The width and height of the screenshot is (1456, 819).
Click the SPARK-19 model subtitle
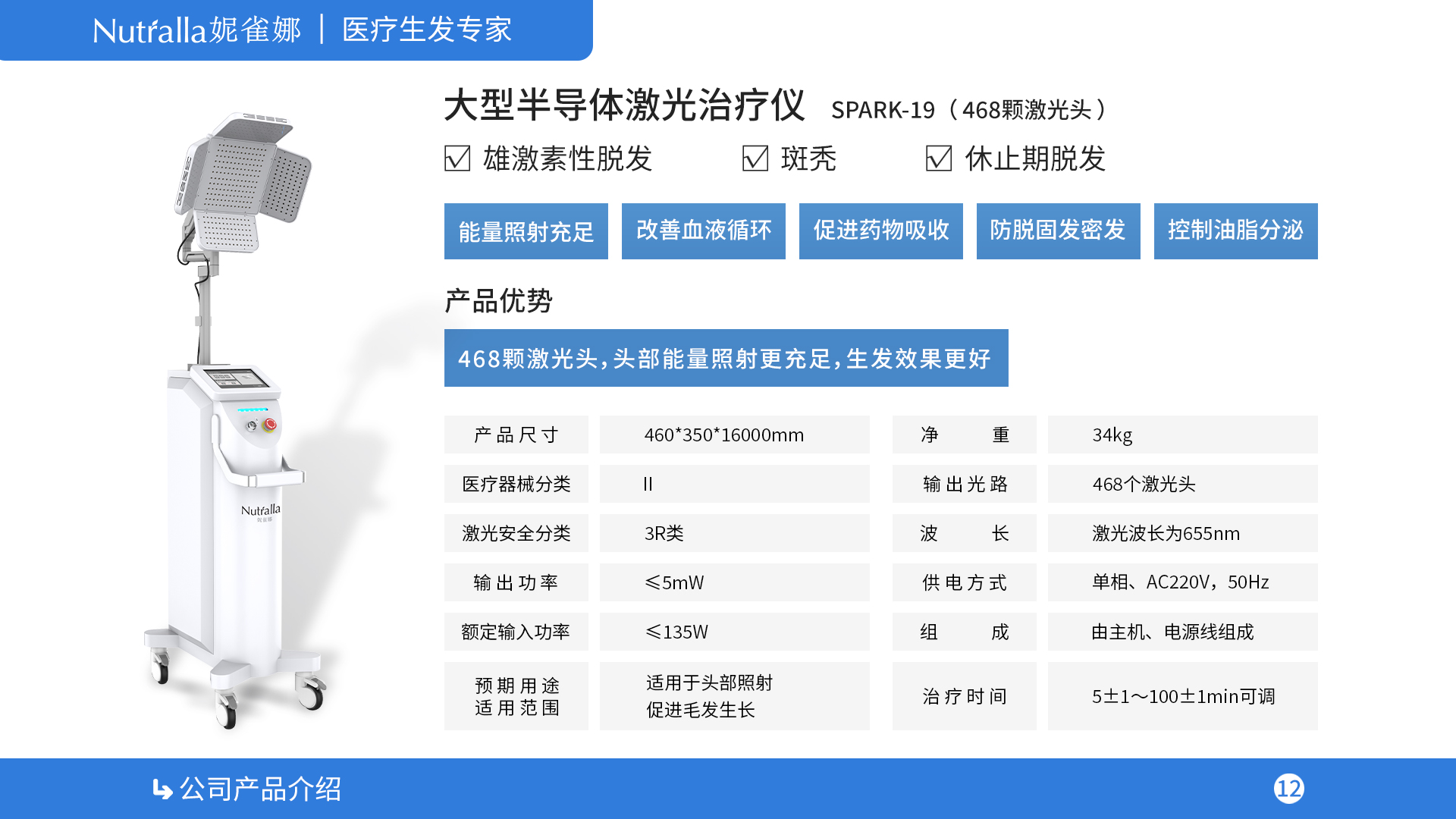[968, 110]
